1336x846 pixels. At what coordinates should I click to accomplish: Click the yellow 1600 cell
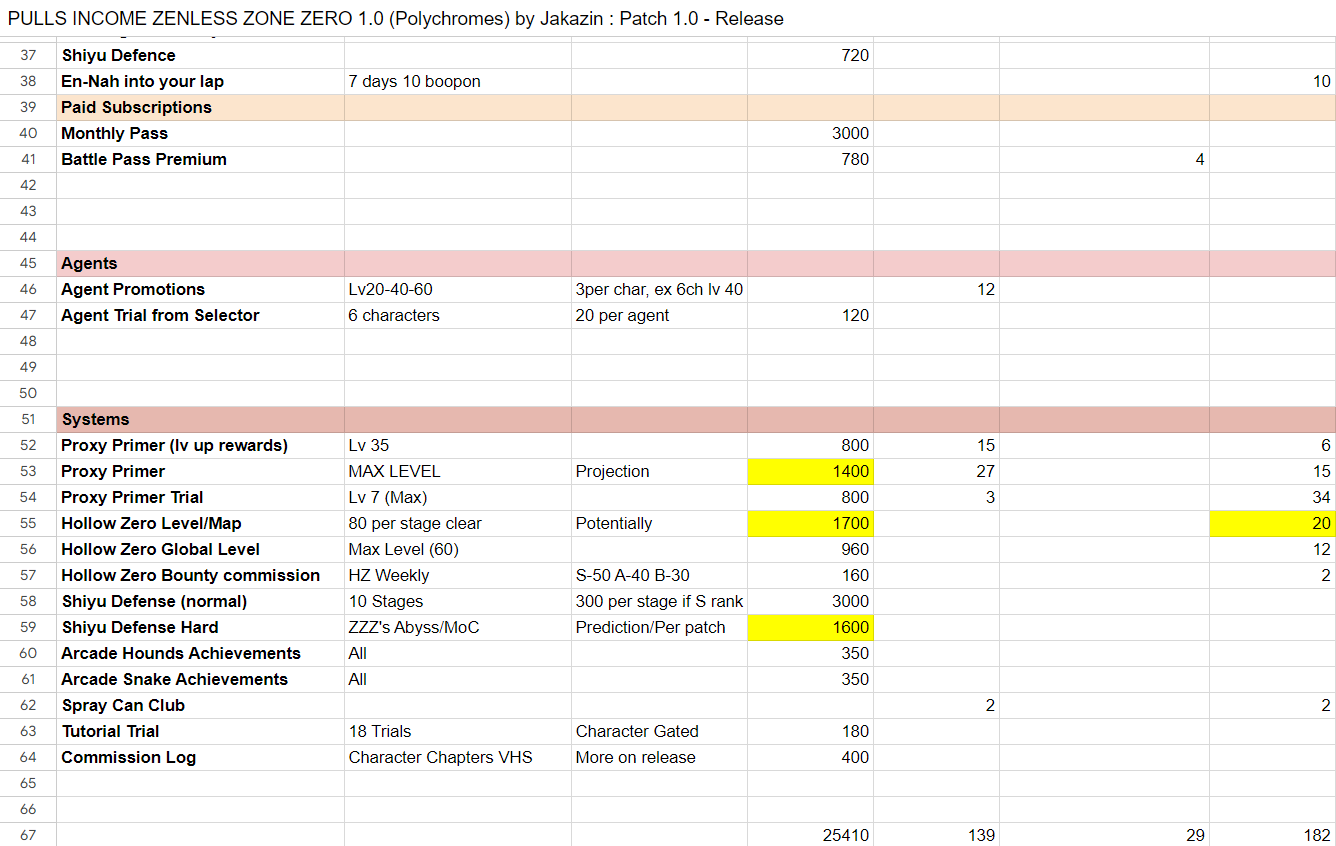tap(810, 627)
